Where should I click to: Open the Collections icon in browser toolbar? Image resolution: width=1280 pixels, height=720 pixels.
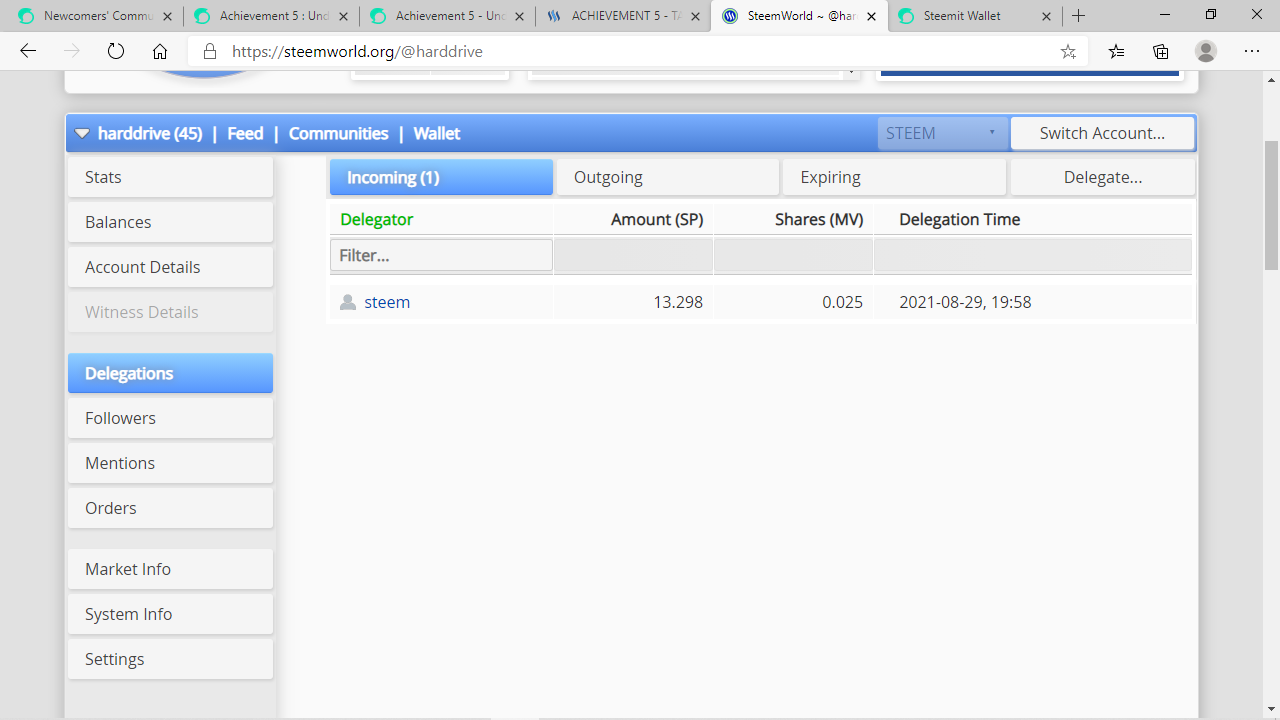pyautogui.click(x=1160, y=51)
